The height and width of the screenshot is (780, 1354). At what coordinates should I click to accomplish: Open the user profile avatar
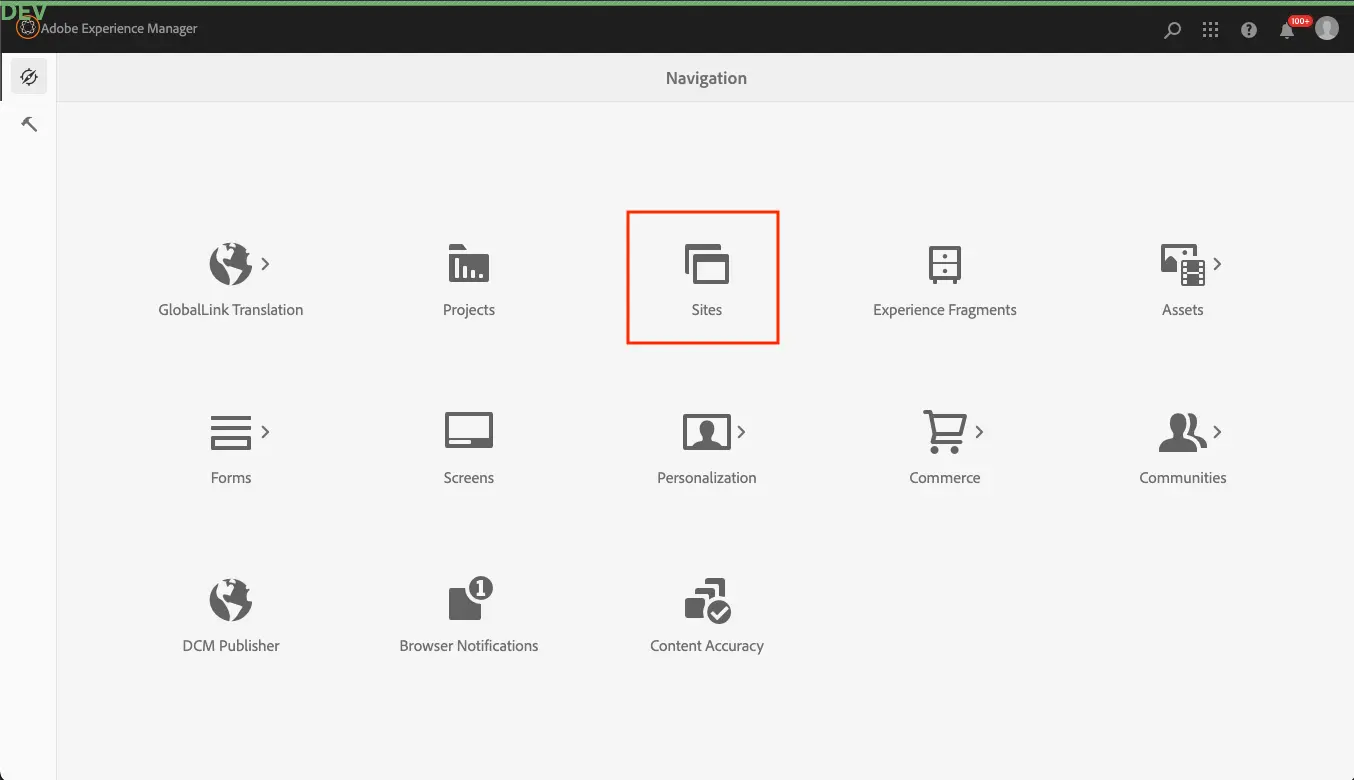click(x=1327, y=28)
